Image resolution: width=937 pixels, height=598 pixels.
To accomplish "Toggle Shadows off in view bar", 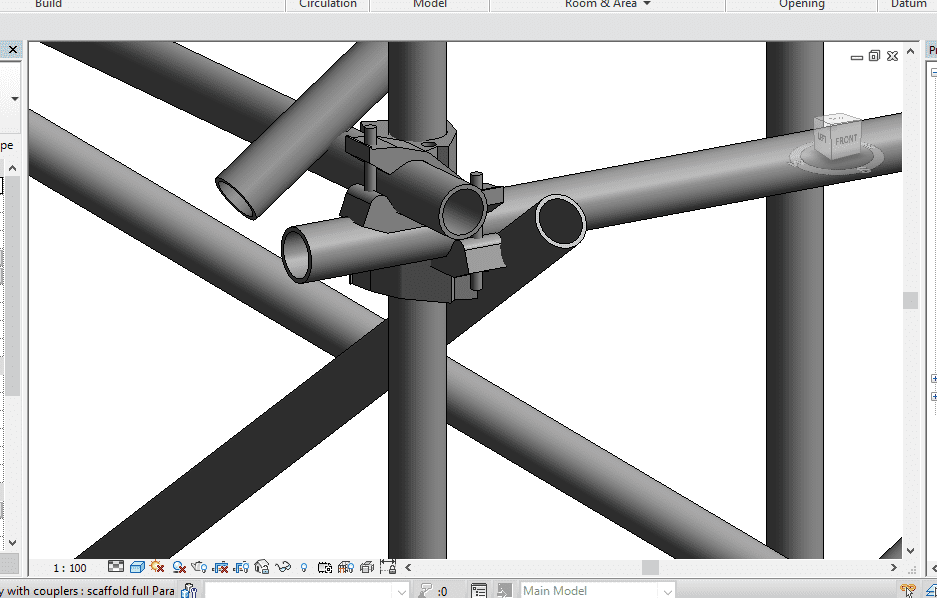I will click(x=179, y=568).
